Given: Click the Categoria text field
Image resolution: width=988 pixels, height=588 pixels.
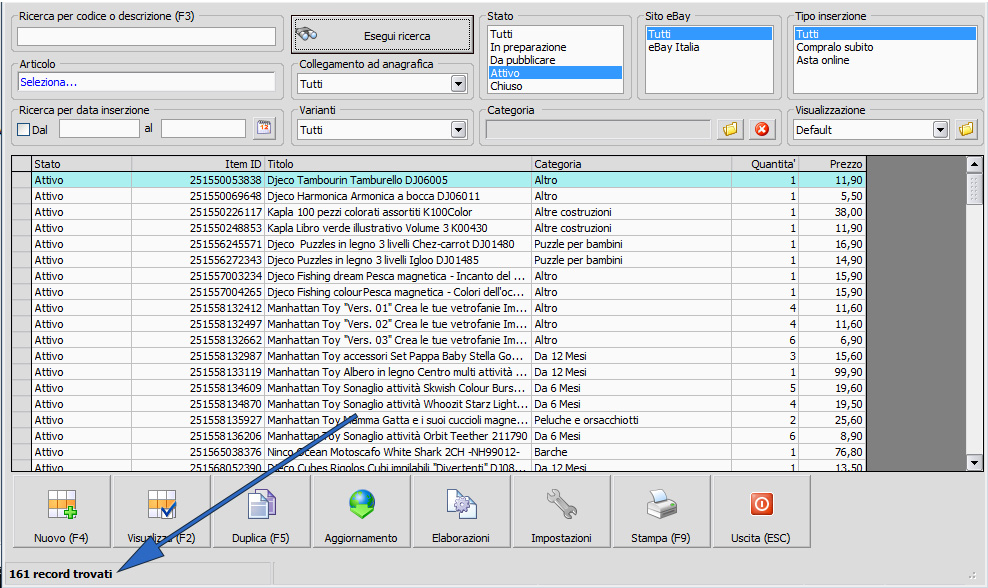Looking at the screenshot, I should [x=598, y=129].
